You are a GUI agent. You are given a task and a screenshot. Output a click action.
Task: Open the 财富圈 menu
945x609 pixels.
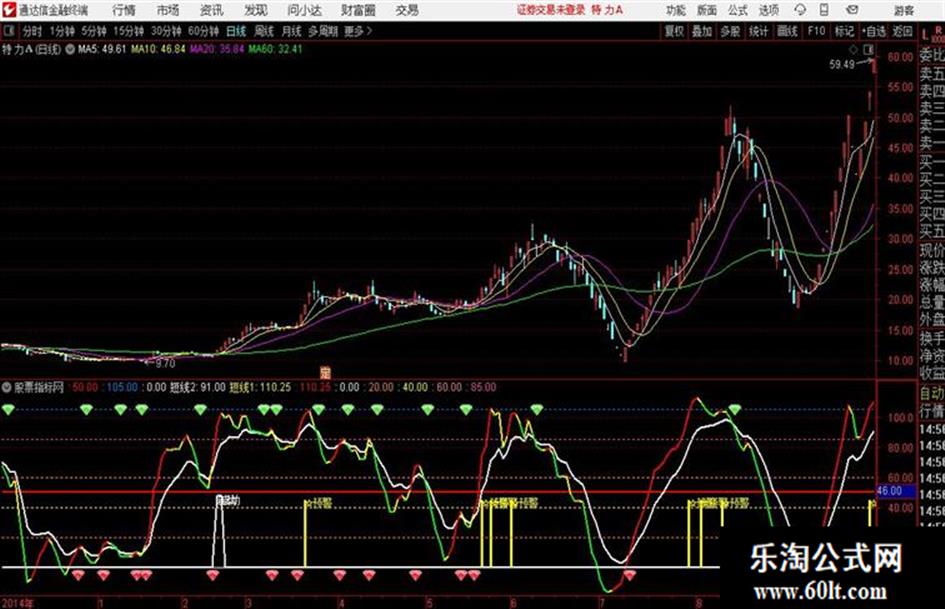[358, 10]
